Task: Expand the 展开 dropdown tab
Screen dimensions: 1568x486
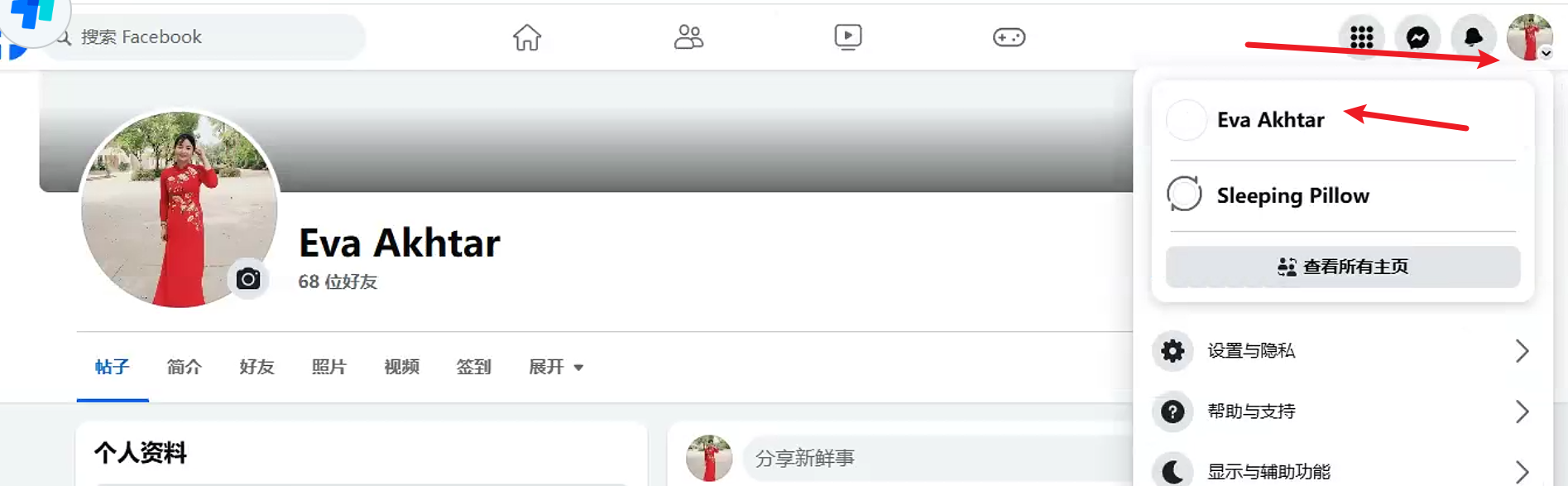Action: (x=556, y=367)
